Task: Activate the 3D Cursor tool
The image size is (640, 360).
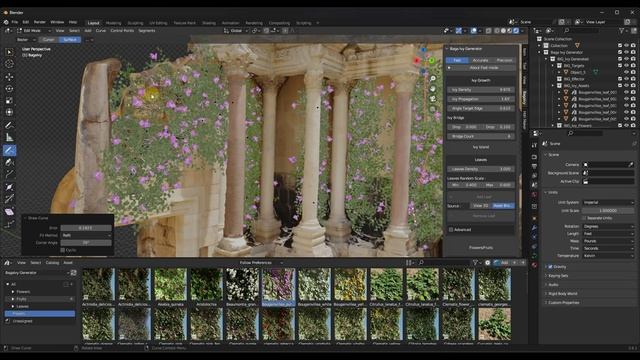Action: click(9, 64)
